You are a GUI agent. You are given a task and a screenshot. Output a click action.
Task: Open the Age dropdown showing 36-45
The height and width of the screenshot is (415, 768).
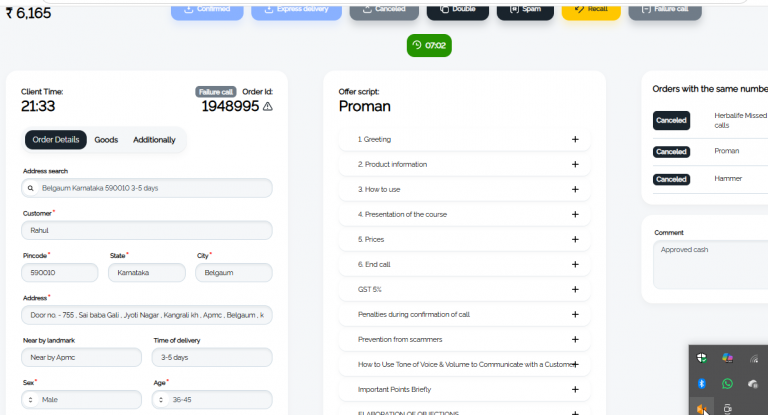click(x=212, y=400)
